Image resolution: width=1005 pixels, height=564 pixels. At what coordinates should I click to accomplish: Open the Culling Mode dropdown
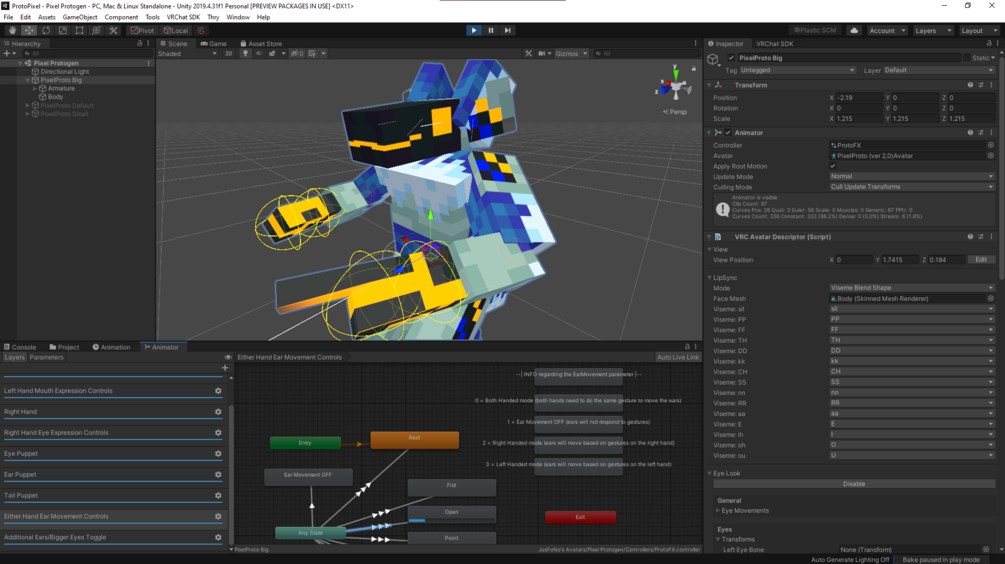pos(911,187)
